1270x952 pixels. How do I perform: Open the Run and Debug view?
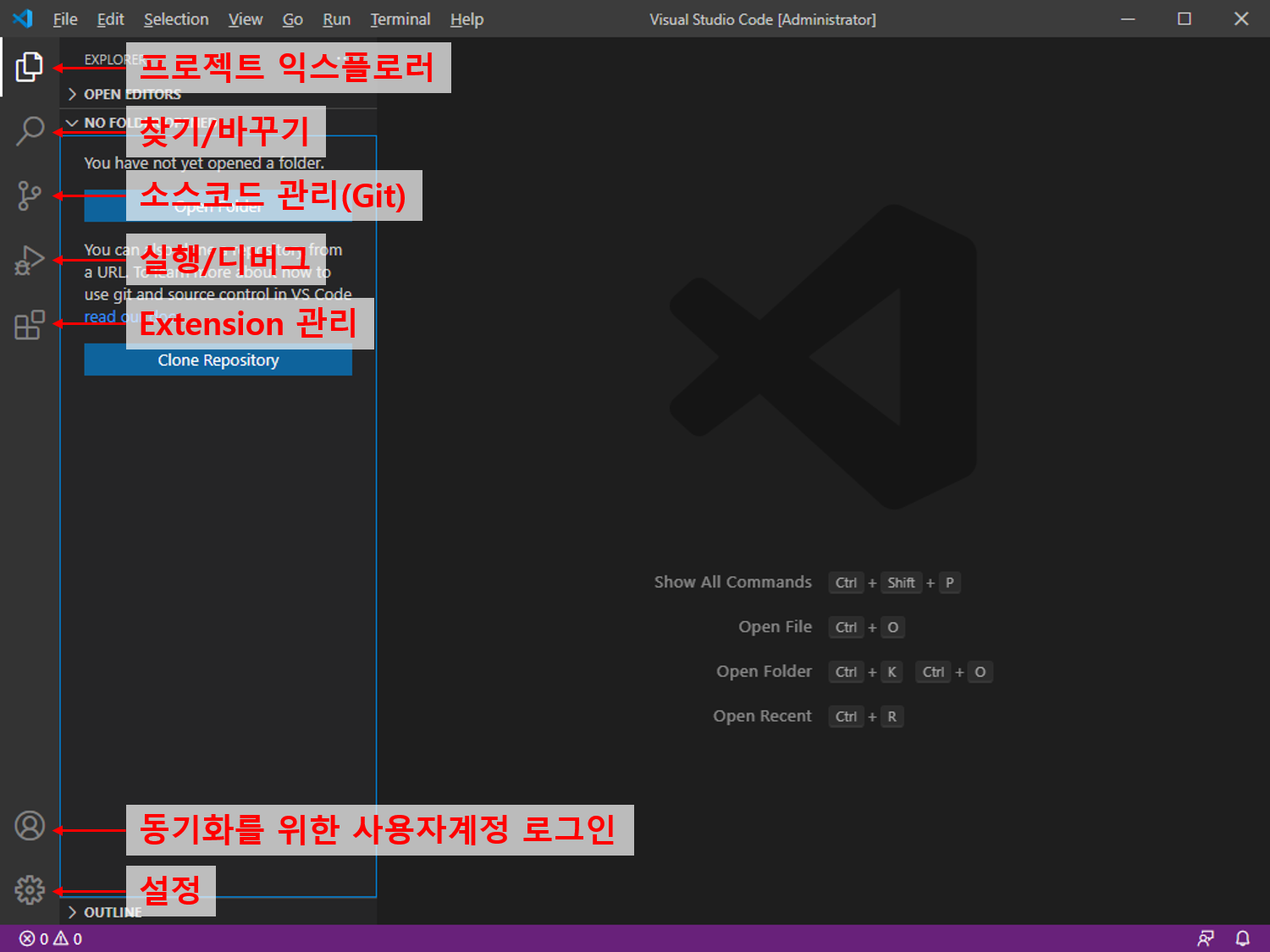(x=29, y=260)
